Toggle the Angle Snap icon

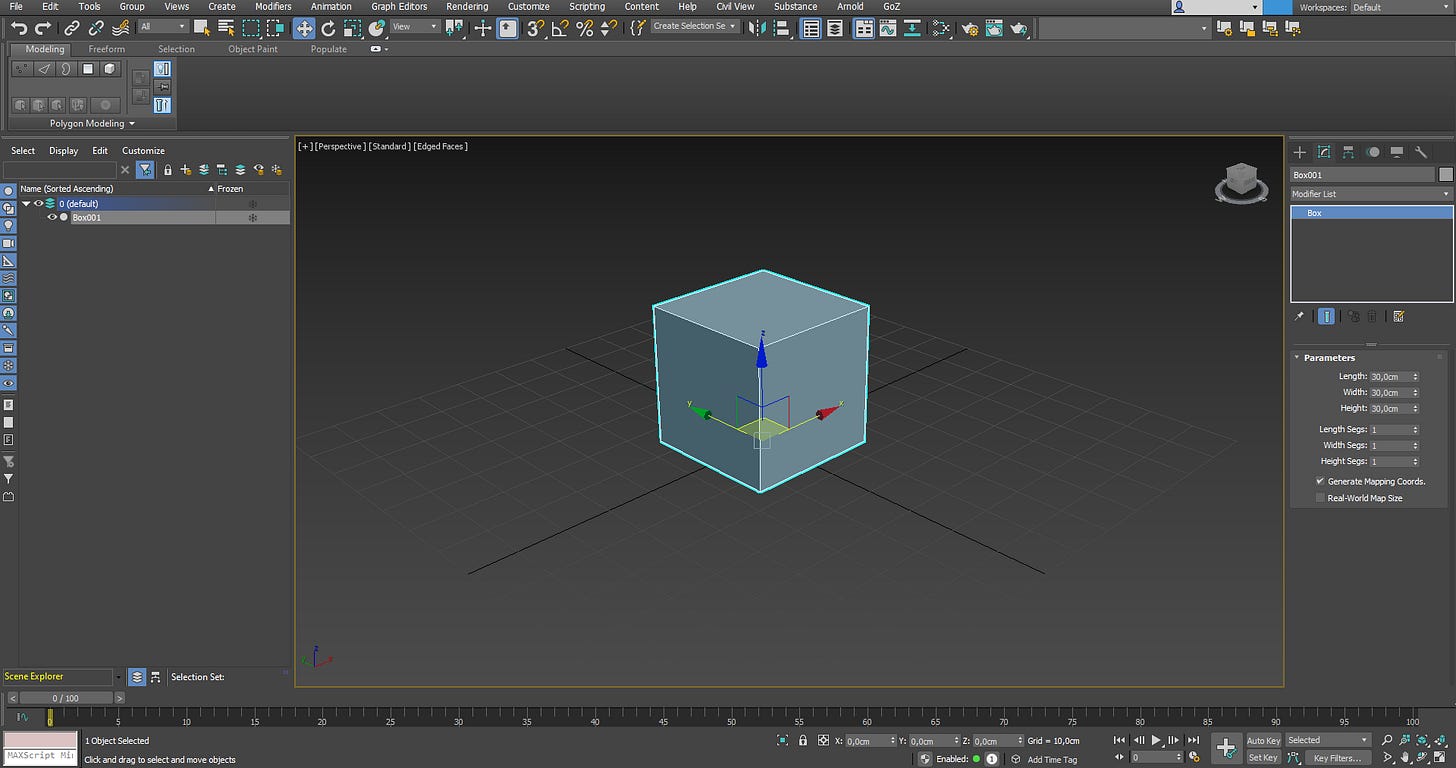560,28
